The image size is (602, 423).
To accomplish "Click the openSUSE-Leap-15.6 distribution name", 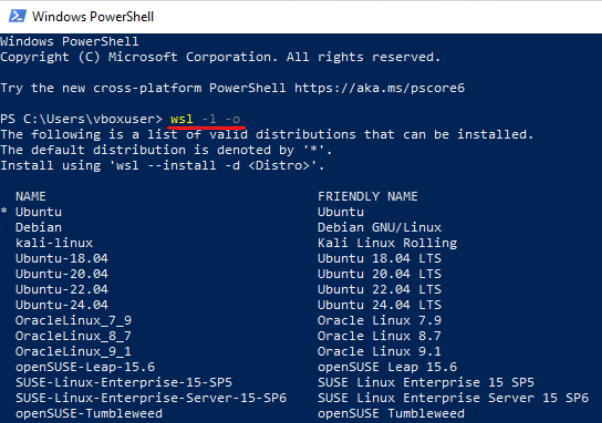I will tap(85, 367).
